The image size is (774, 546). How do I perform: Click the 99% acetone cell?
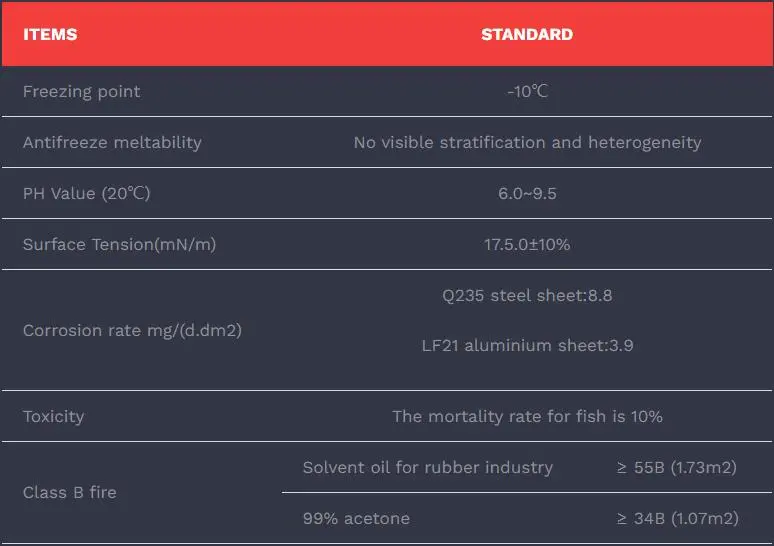(x=356, y=518)
